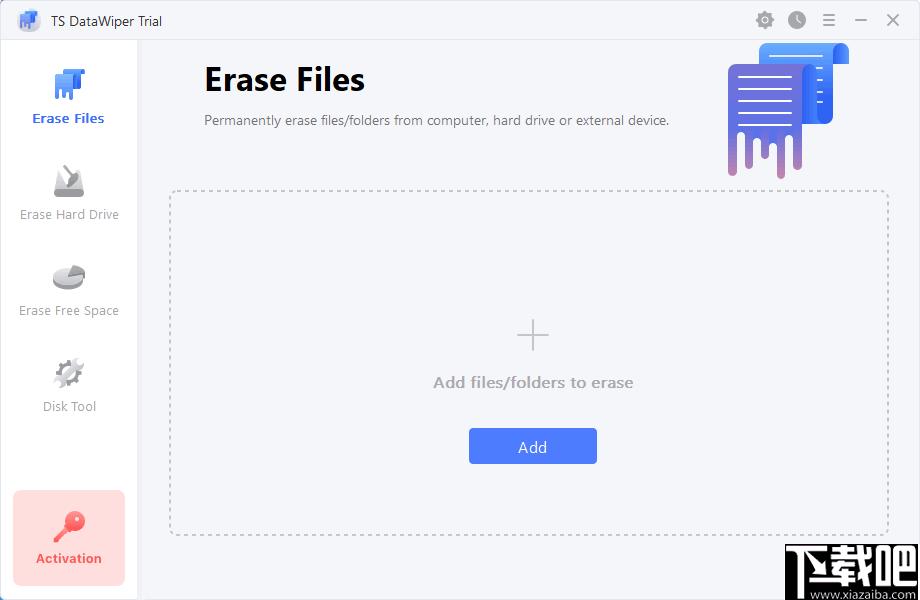Click 'Add files/folders to erase' text

pos(533,382)
